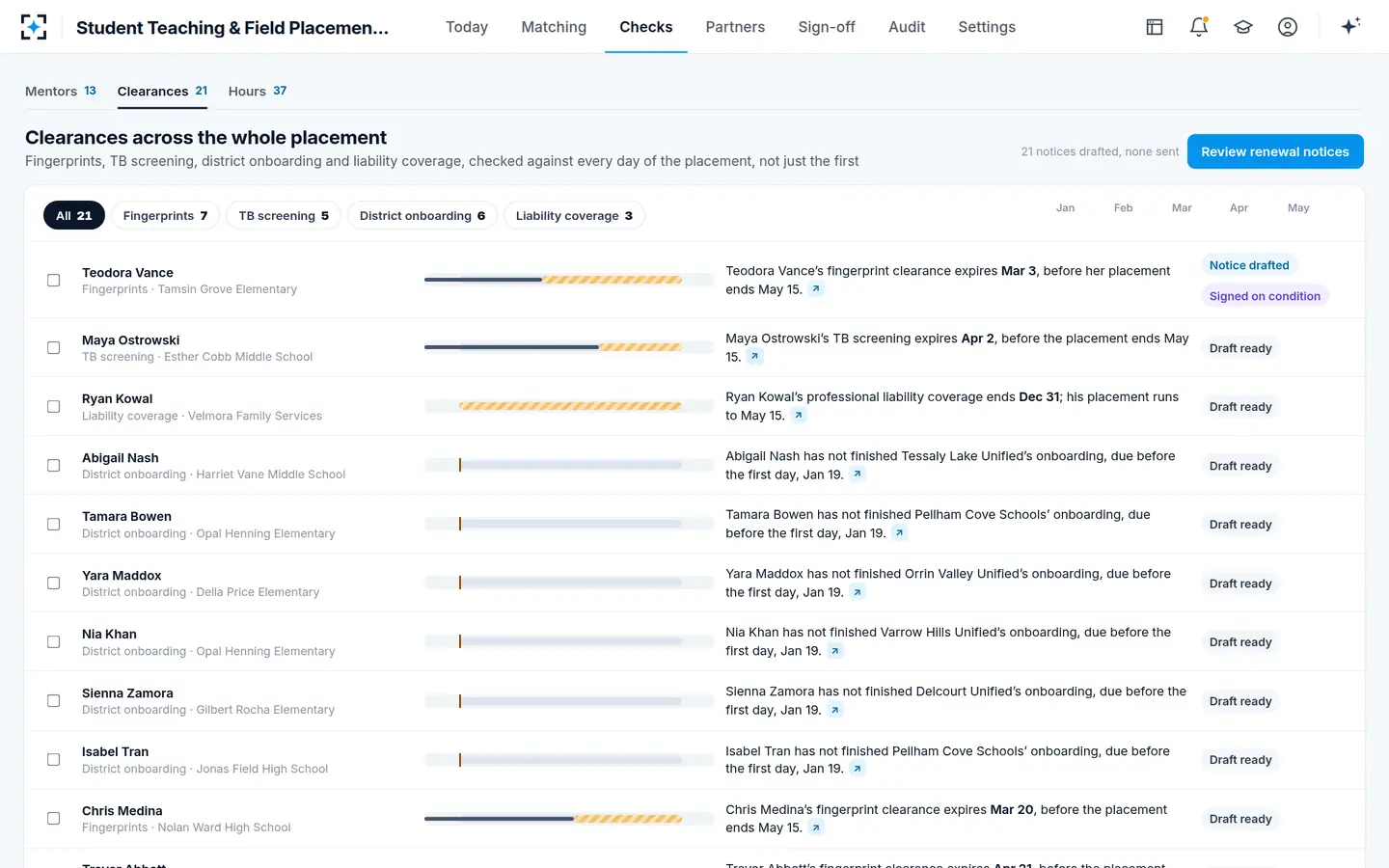Switch to the Hours sub-tab
This screenshot has height=868, width=1389.
pos(258,92)
